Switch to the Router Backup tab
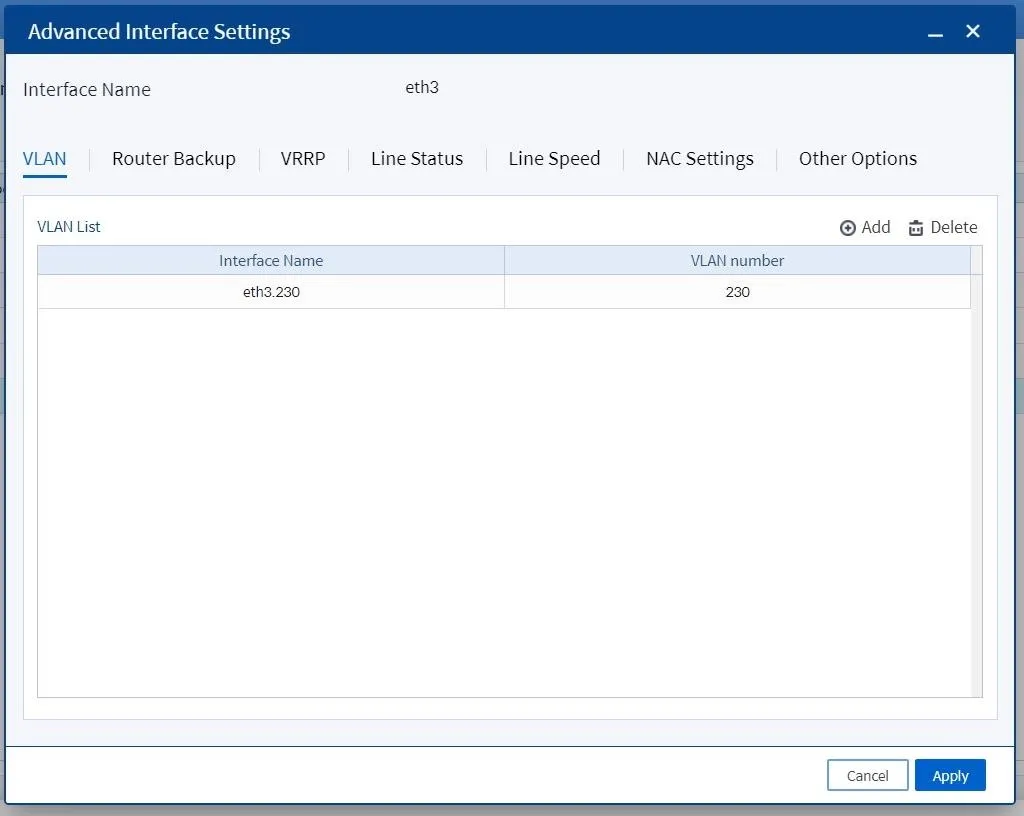The width and height of the screenshot is (1024, 816). pos(174,159)
